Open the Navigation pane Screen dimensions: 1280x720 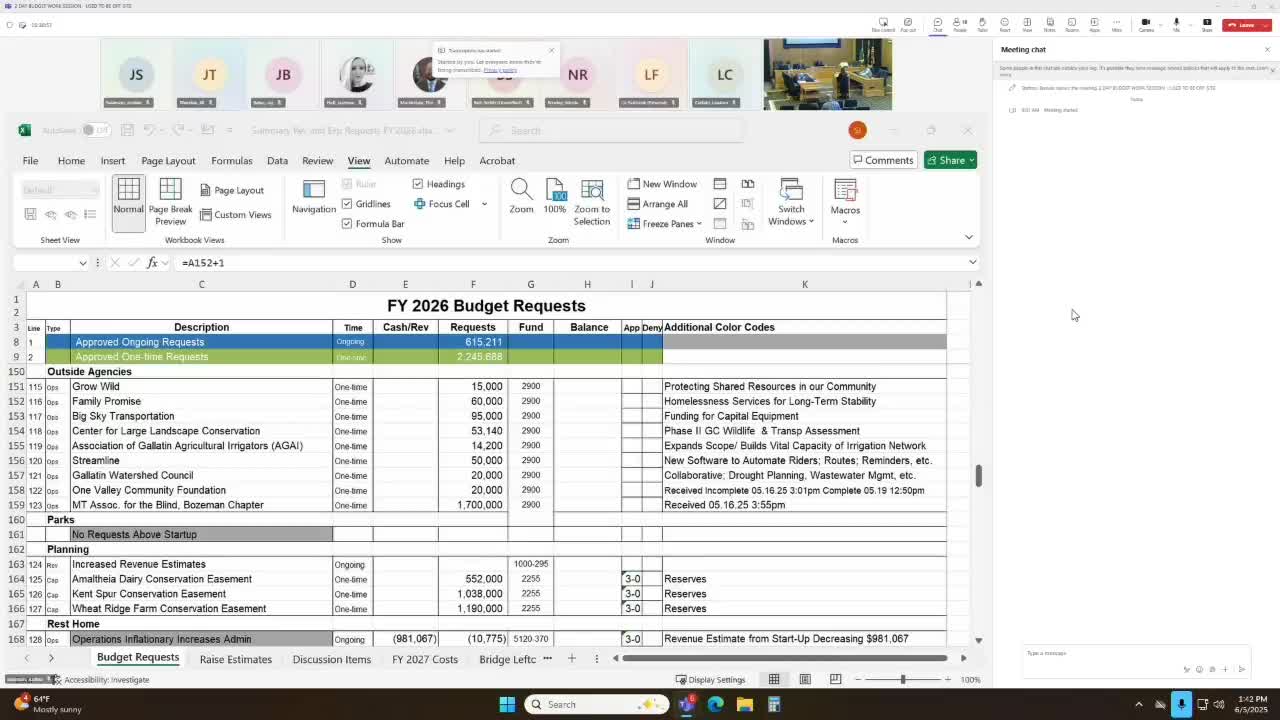(314, 197)
